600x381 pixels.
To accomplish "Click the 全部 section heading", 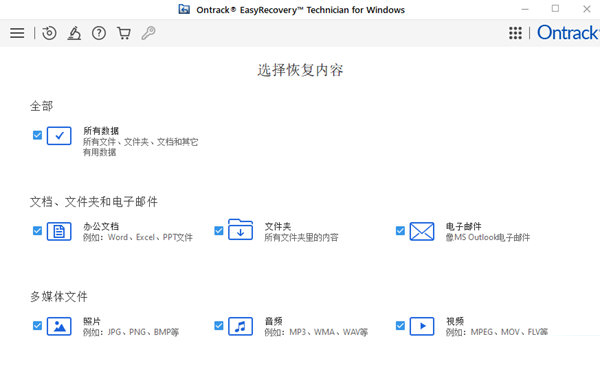I will point(41,106).
